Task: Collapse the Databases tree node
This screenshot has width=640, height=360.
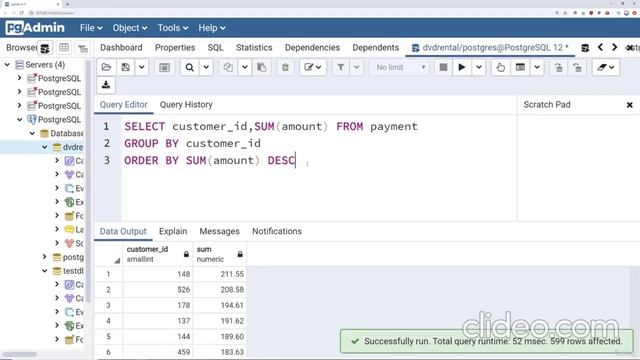Action: point(32,133)
